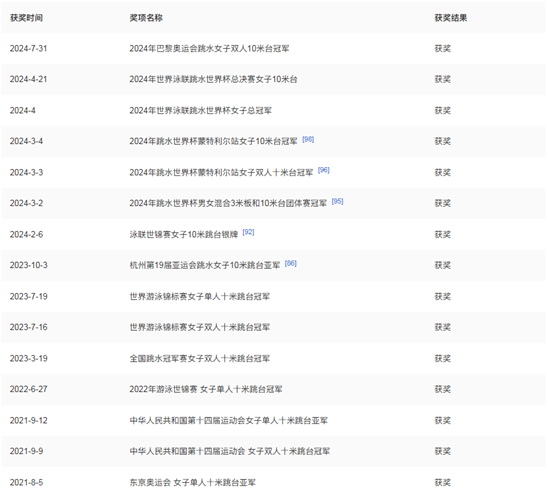This screenshot has height=496, width=548.
Task: Click 获奖 result in the 2024-4-21 row
Action: 442,79
